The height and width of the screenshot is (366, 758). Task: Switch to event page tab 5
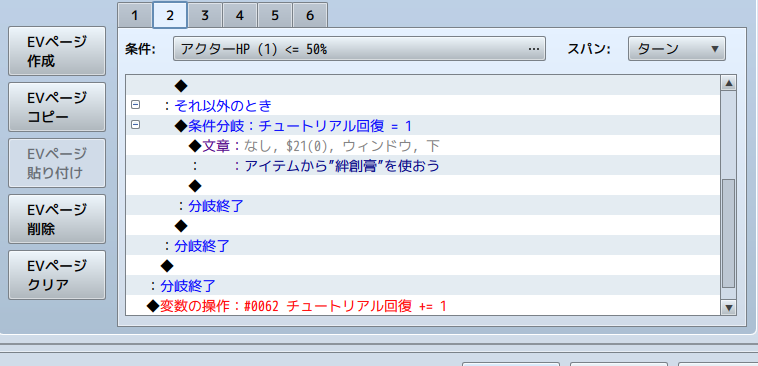tap(275, 15)
